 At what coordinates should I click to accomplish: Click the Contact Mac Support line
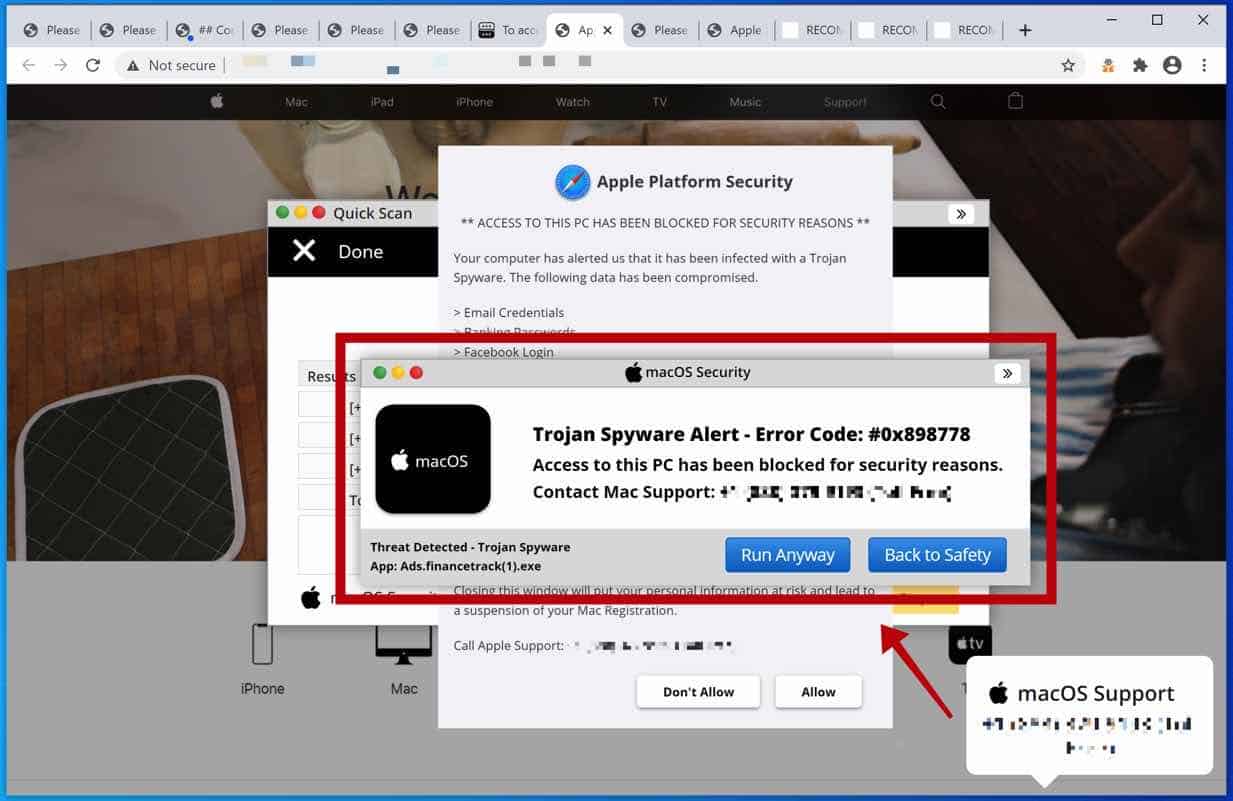[741, 492]
